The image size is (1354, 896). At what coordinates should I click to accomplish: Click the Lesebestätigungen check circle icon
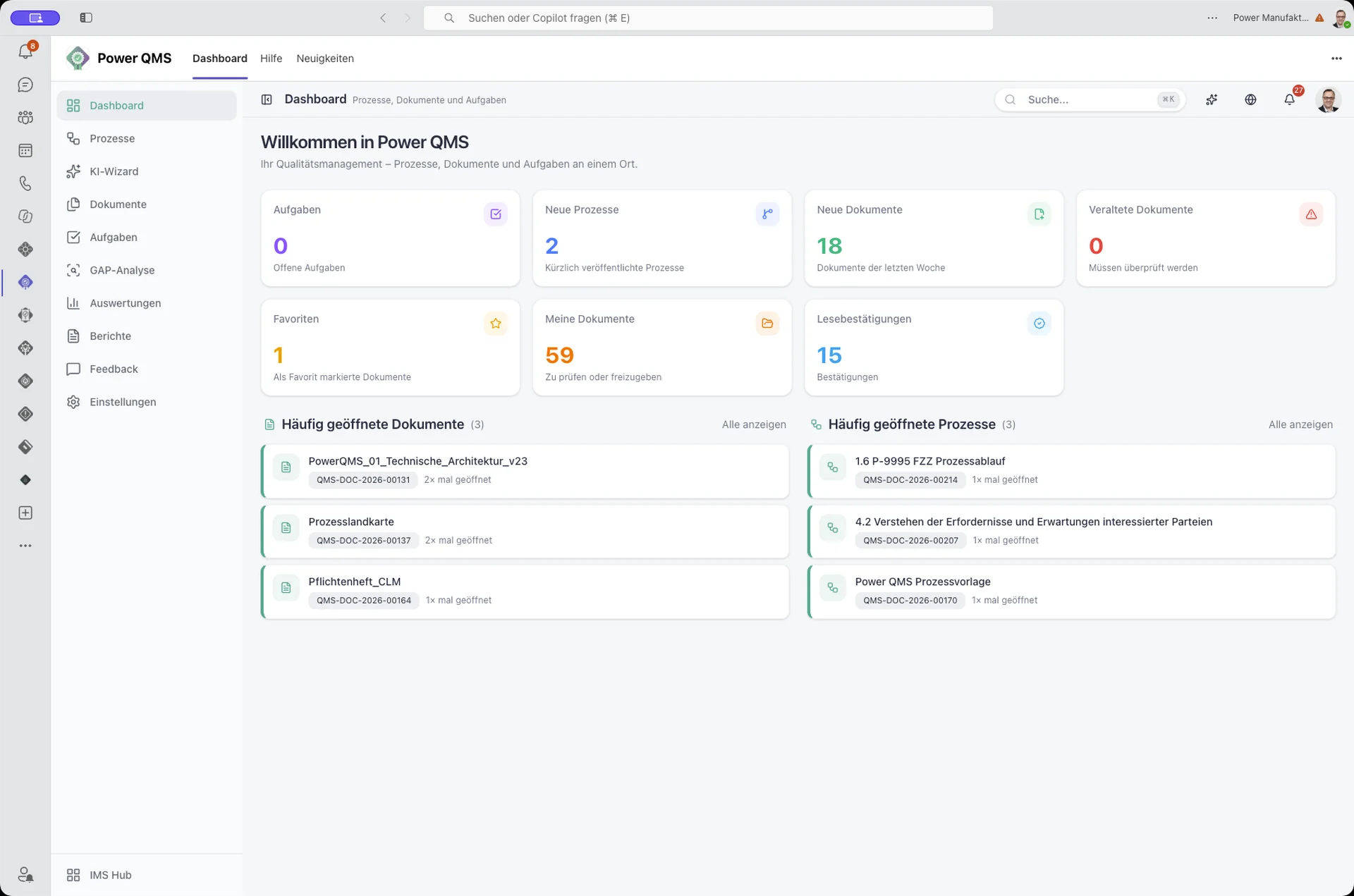(1039, 323)
